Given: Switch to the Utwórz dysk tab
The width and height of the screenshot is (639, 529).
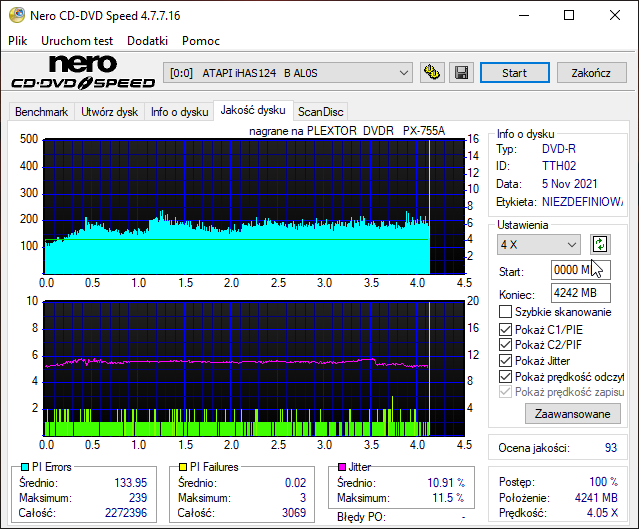Looking at the screenshot, I should (110, 112).
